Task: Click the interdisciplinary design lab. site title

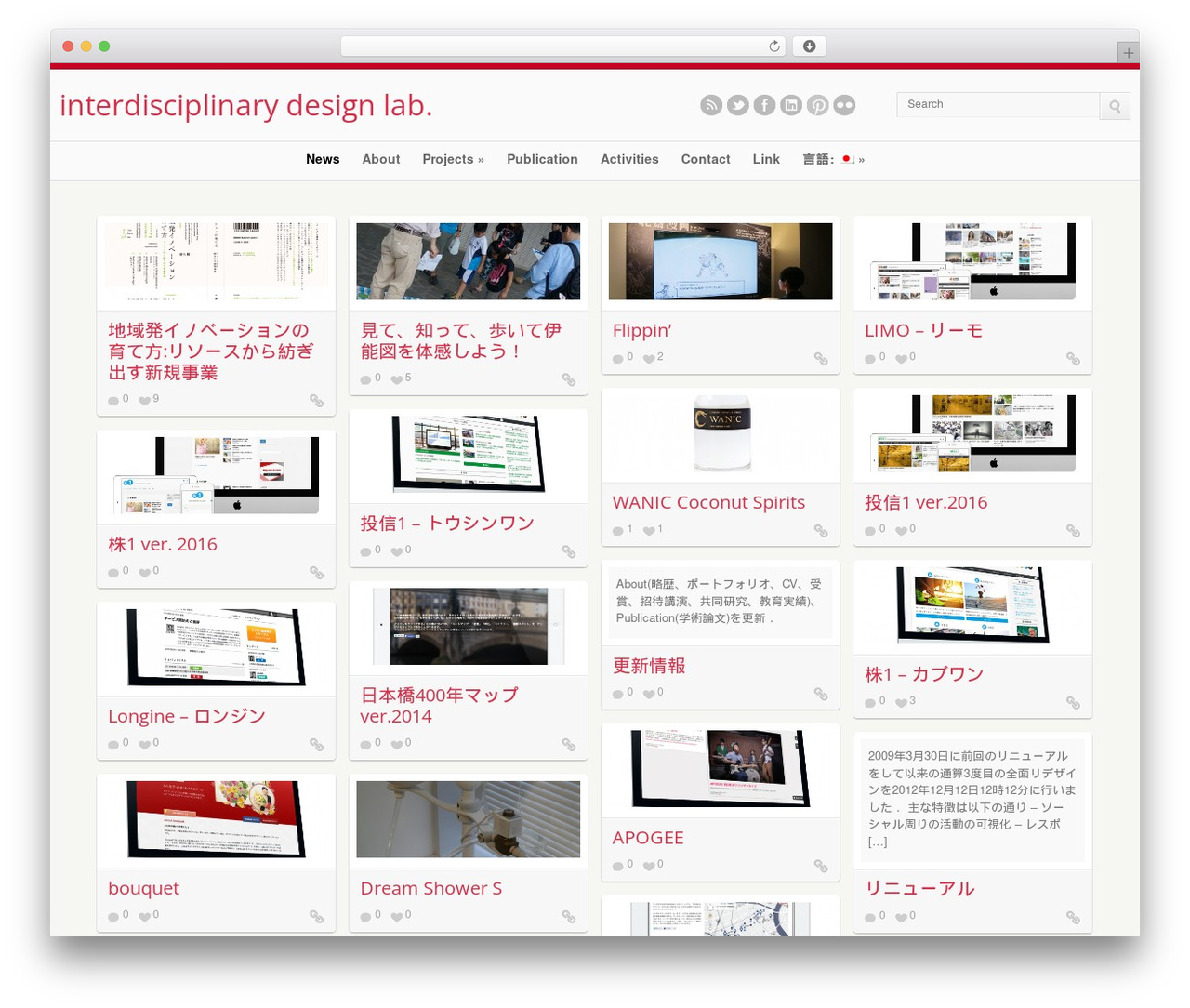Action: click(x=246, y=106)
